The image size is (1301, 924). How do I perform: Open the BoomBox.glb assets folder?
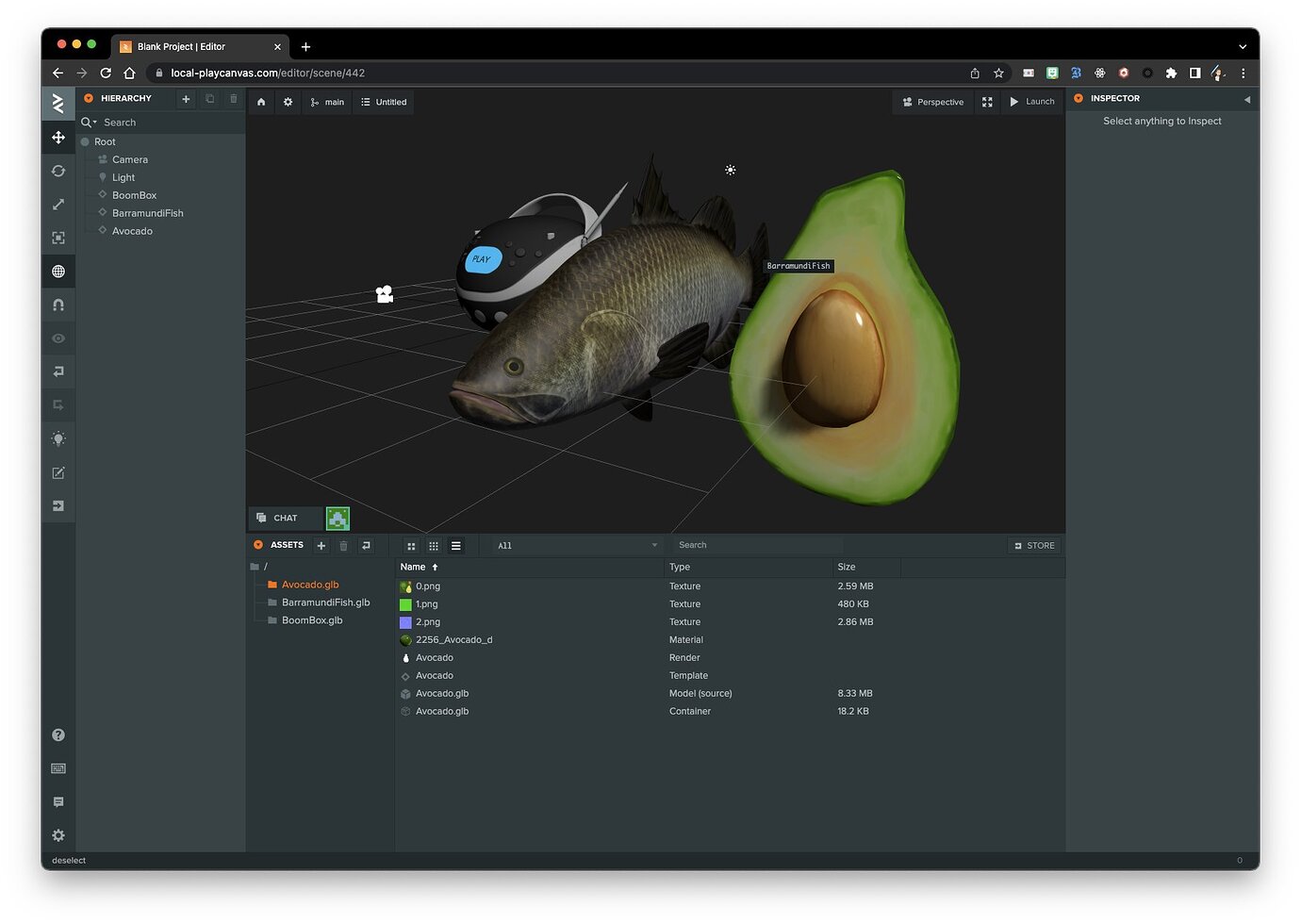(311, 620)
